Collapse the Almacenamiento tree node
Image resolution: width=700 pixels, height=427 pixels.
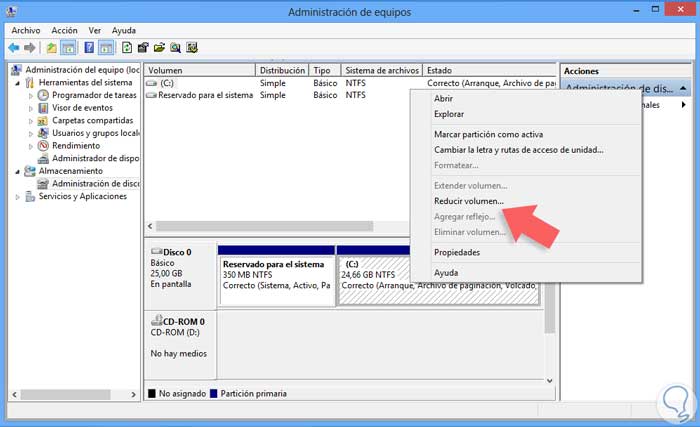(17, 172)
